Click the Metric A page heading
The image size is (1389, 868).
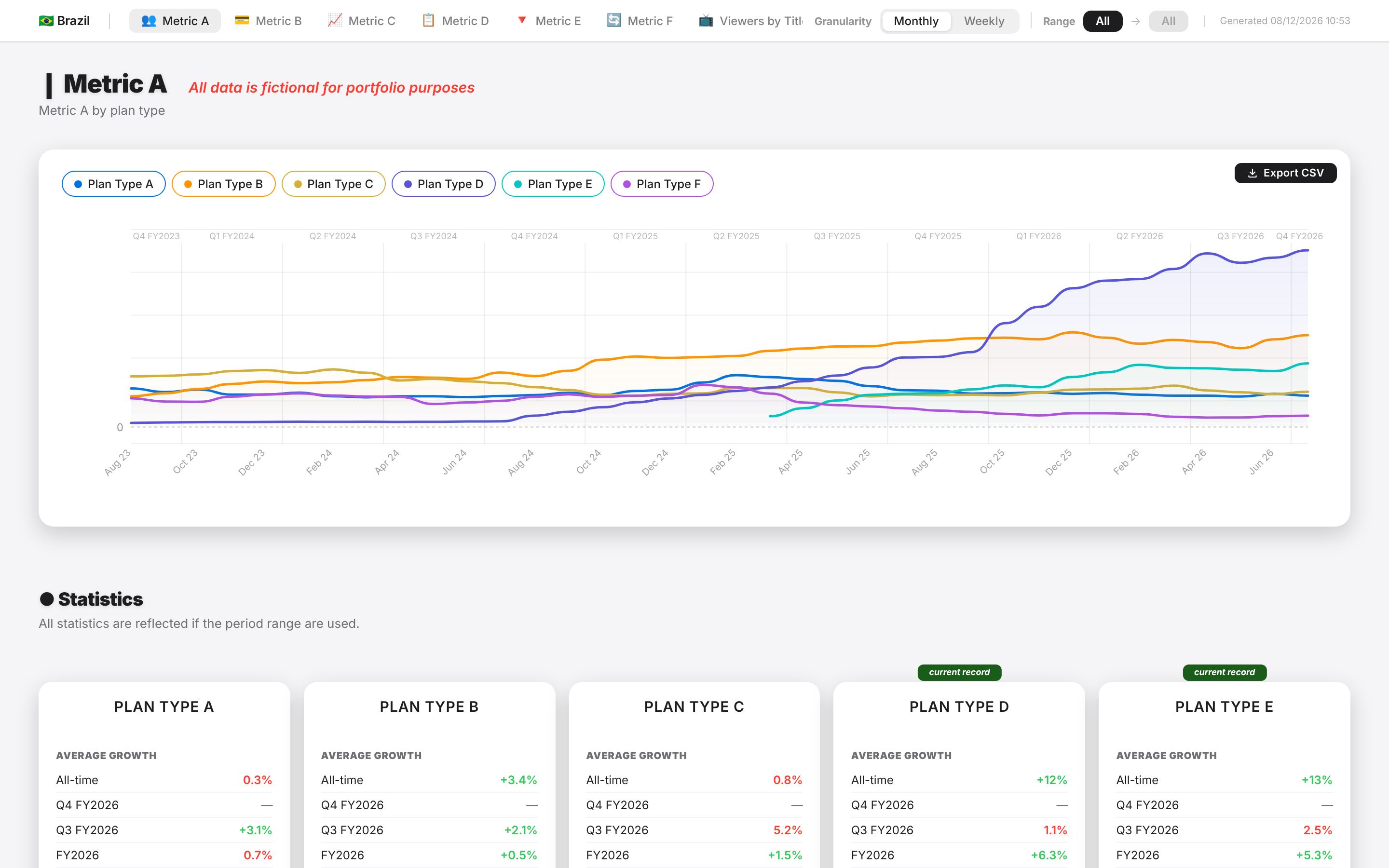(115, 84)
